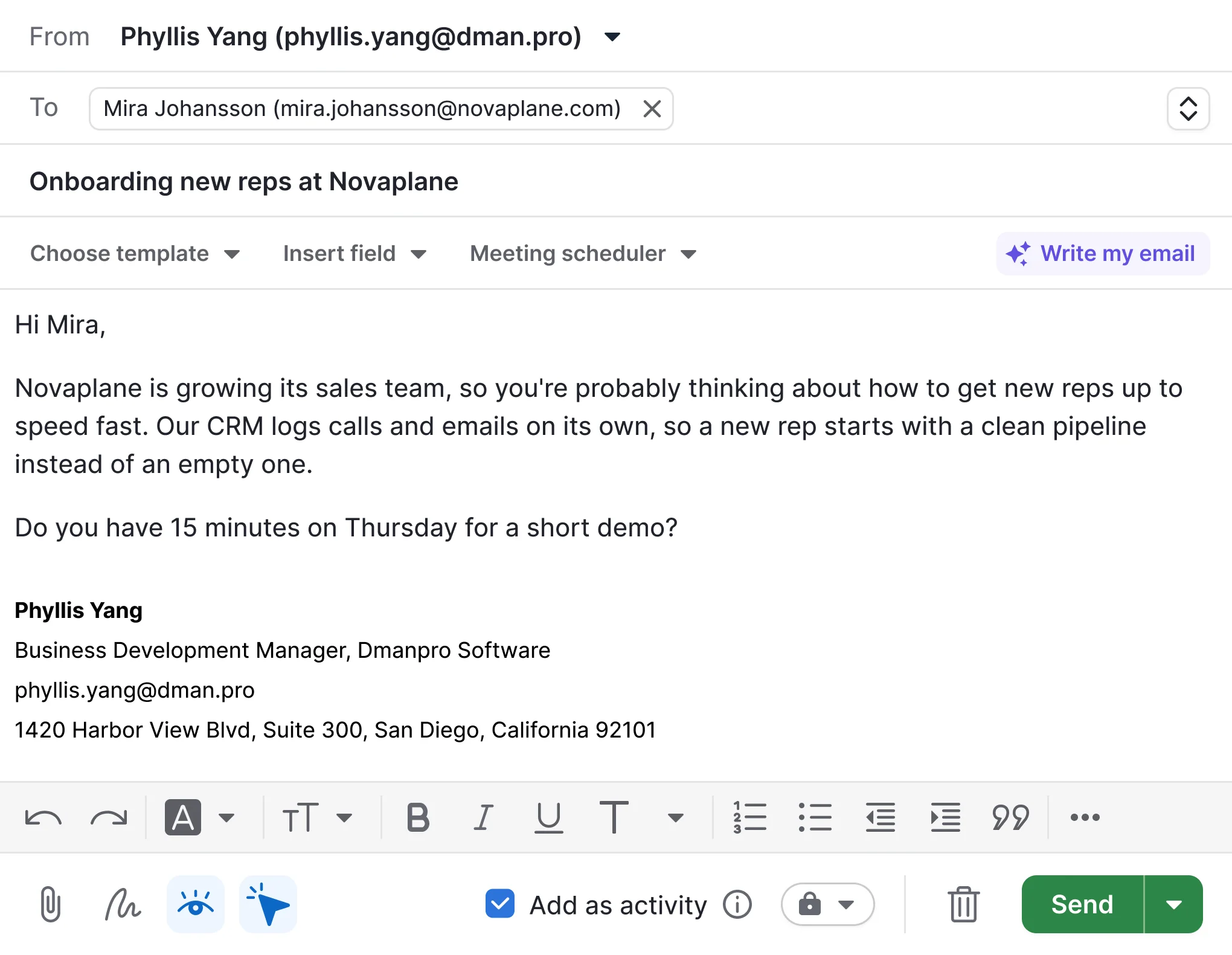Screen dimensions: 1232x955
Task: Insert a bulleted list
Action: tap(815, 817)
